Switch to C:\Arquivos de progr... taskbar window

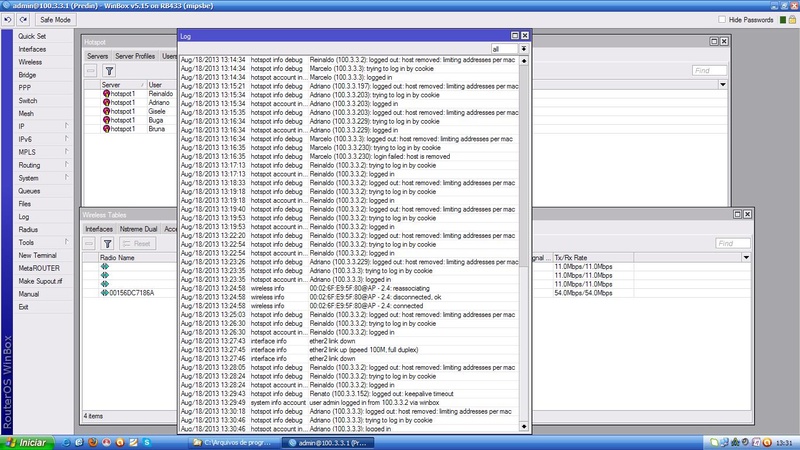[234, 442]
